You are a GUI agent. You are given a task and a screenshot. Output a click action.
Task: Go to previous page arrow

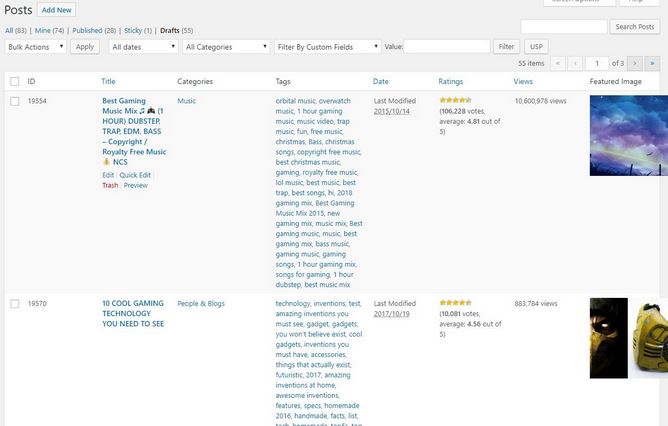coord(575,63)
